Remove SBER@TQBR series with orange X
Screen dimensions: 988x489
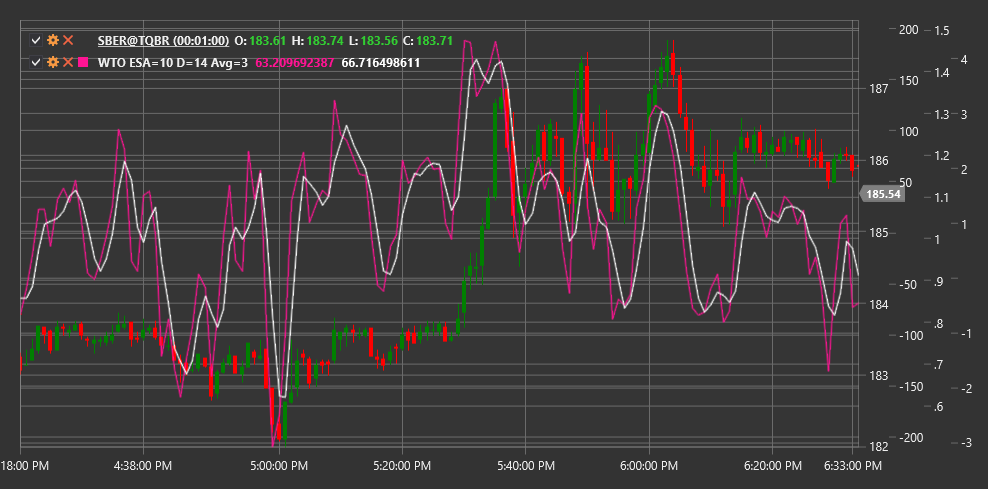68,40
